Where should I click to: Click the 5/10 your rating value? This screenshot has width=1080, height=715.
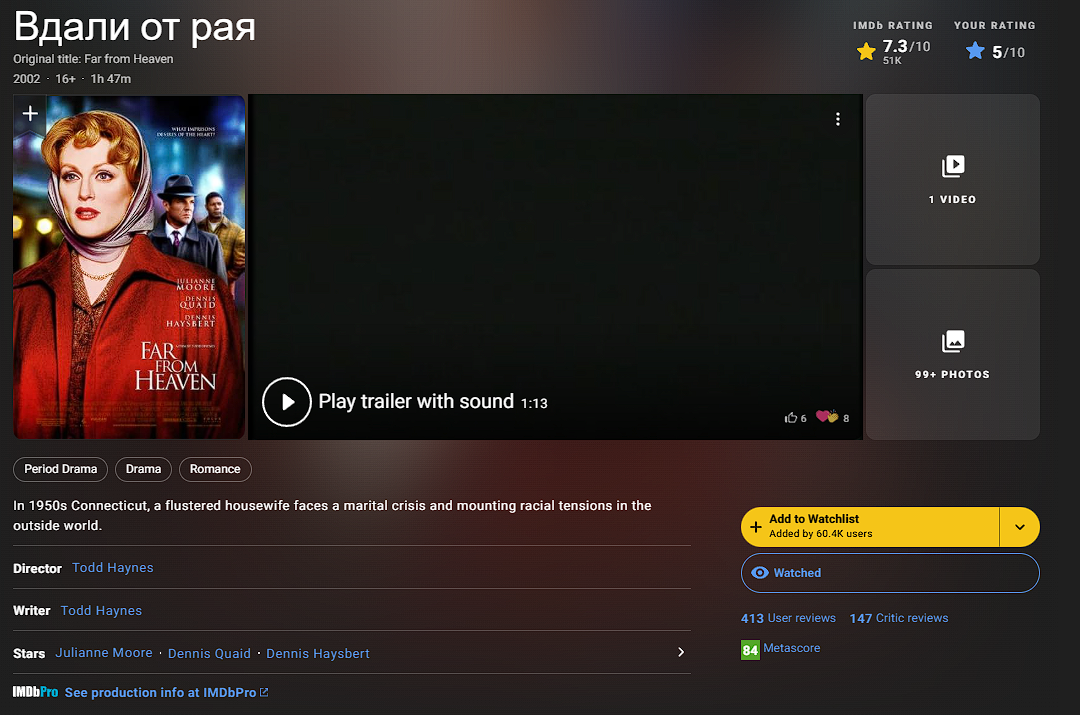pyautogui.click(x=1008, y=52)
